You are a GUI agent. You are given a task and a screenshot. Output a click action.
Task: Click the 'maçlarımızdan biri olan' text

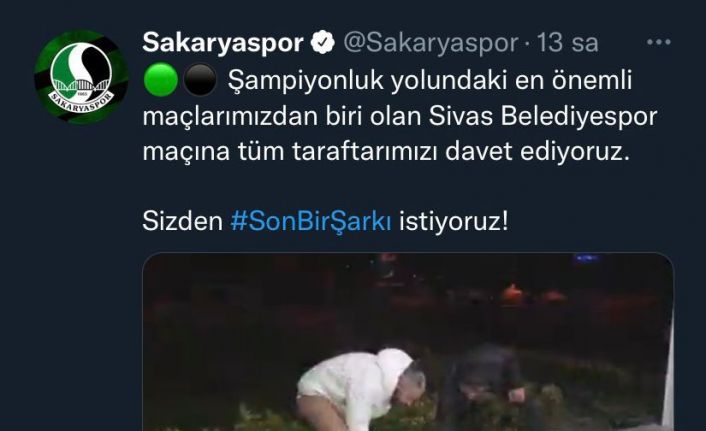(281, 116)
